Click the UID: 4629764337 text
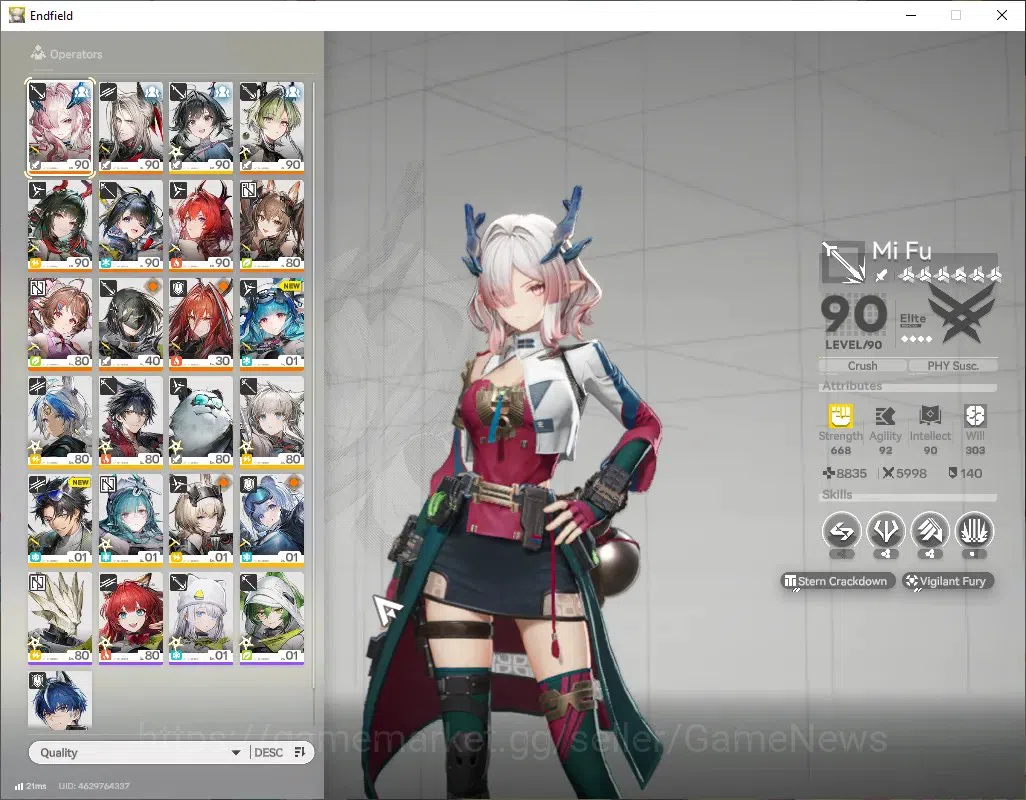This screenshot has width=1026, height=800. click(94, 786)
